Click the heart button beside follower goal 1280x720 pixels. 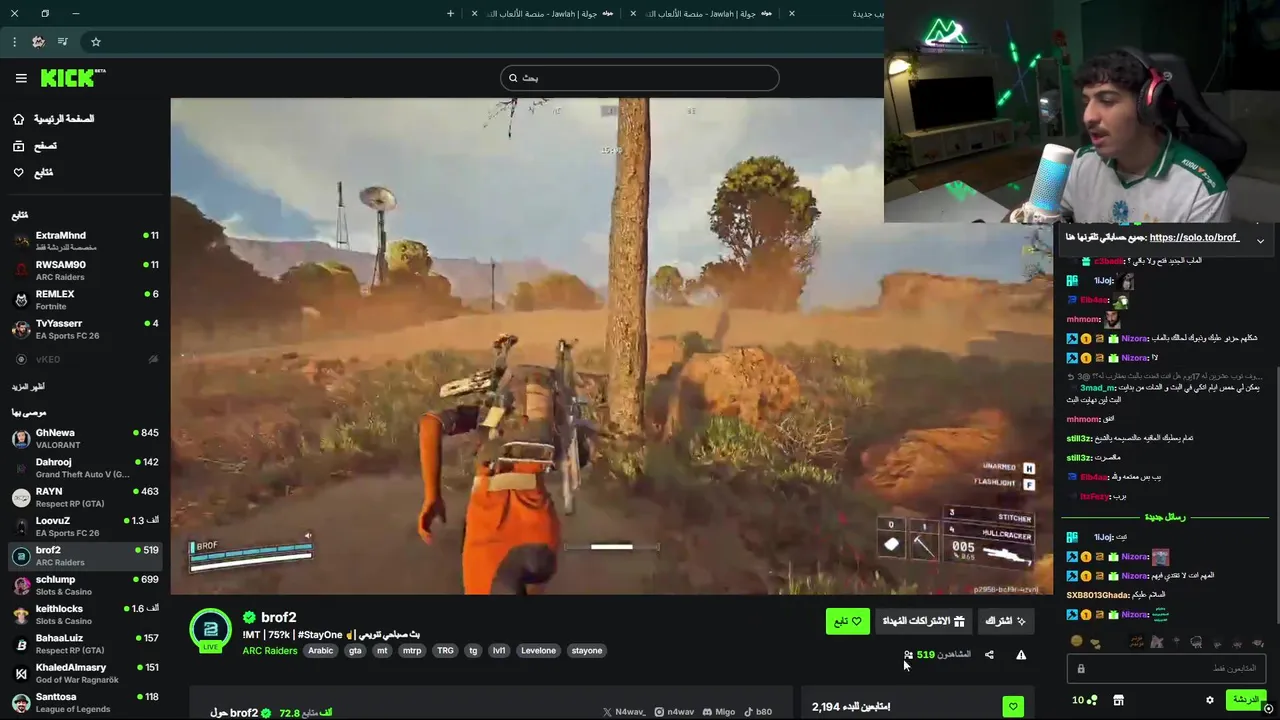click(x=1013, y=707)
